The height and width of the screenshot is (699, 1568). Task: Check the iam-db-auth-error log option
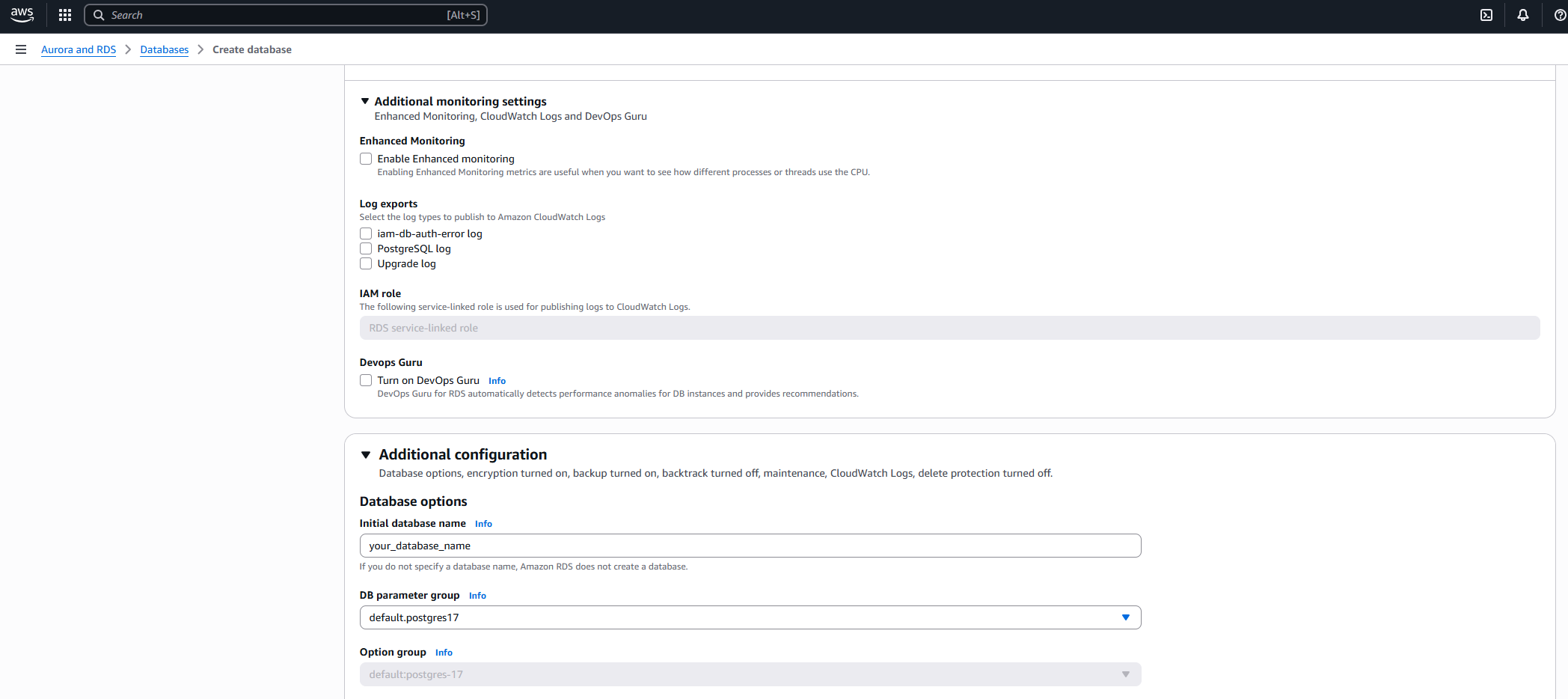click(366, 233)
